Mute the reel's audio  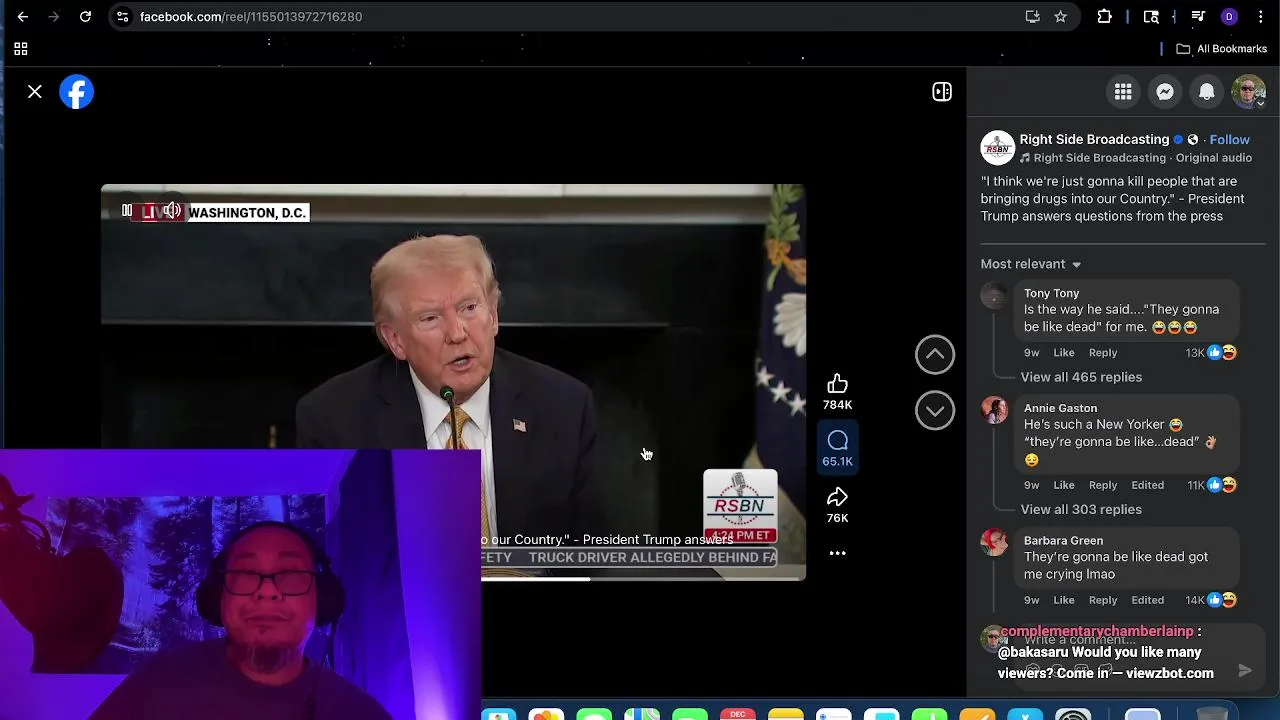tap(172, 211)
